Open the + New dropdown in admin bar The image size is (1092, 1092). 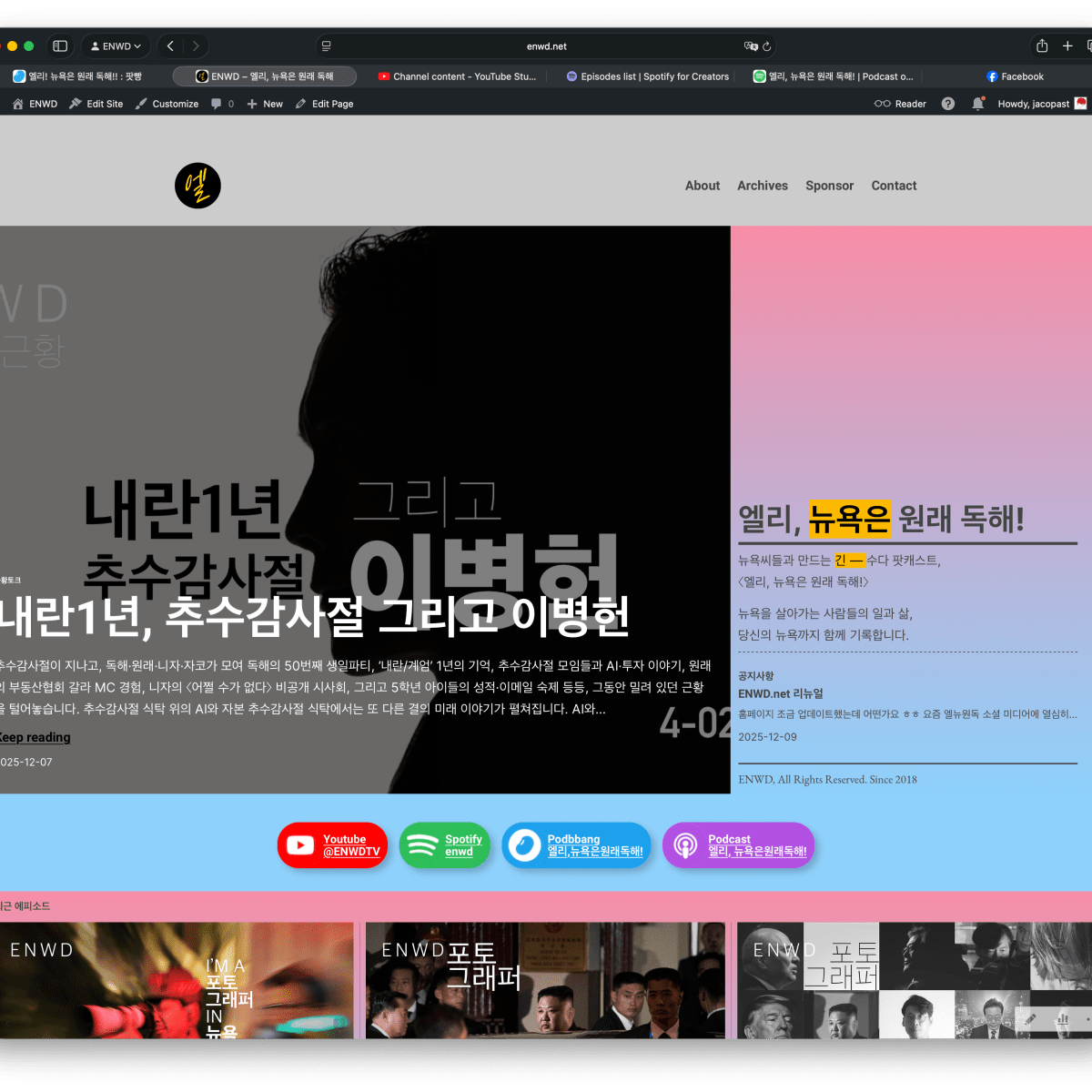(264, 104)
